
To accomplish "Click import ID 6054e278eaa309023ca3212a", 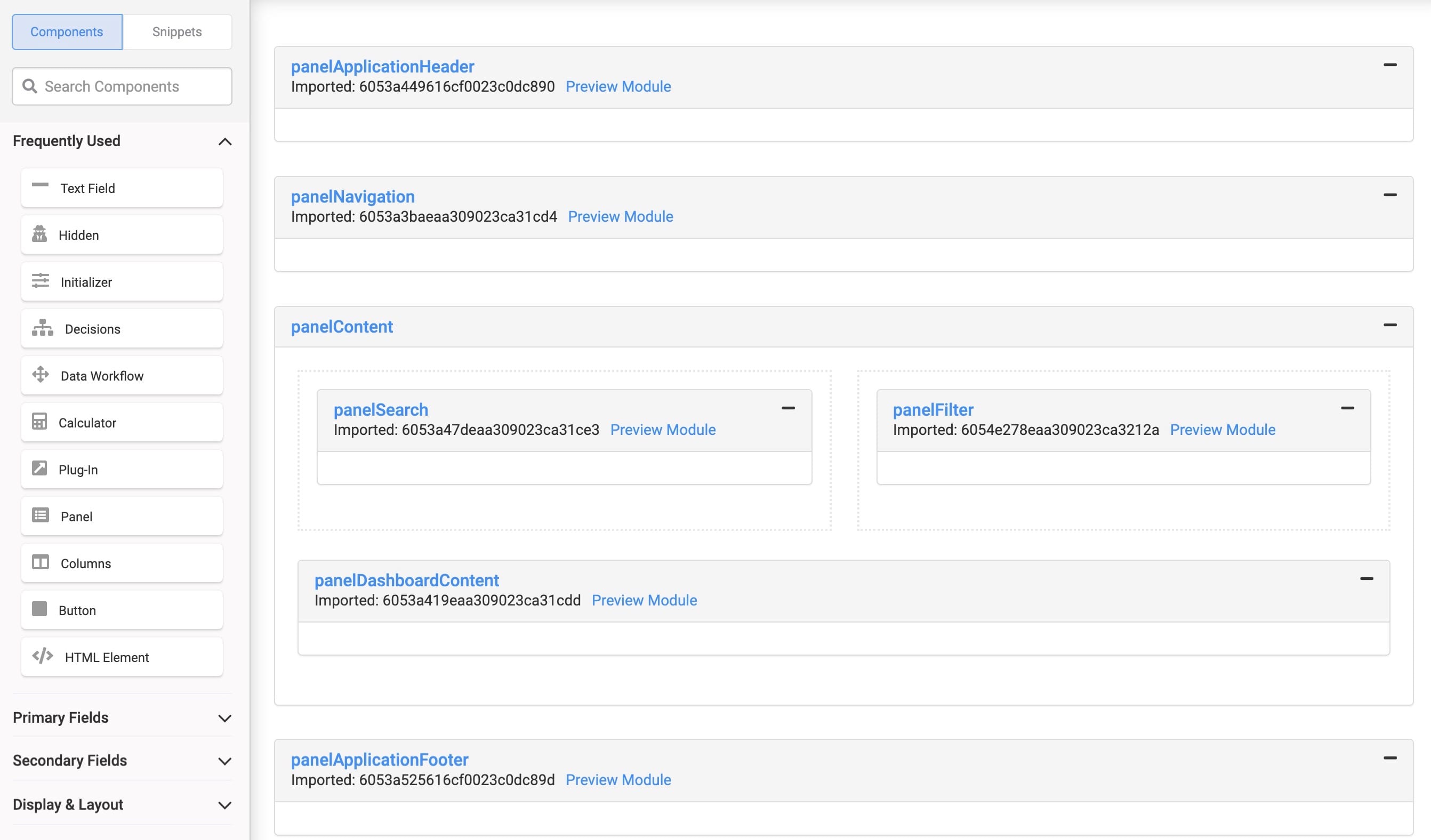I will pos(1059,430).
